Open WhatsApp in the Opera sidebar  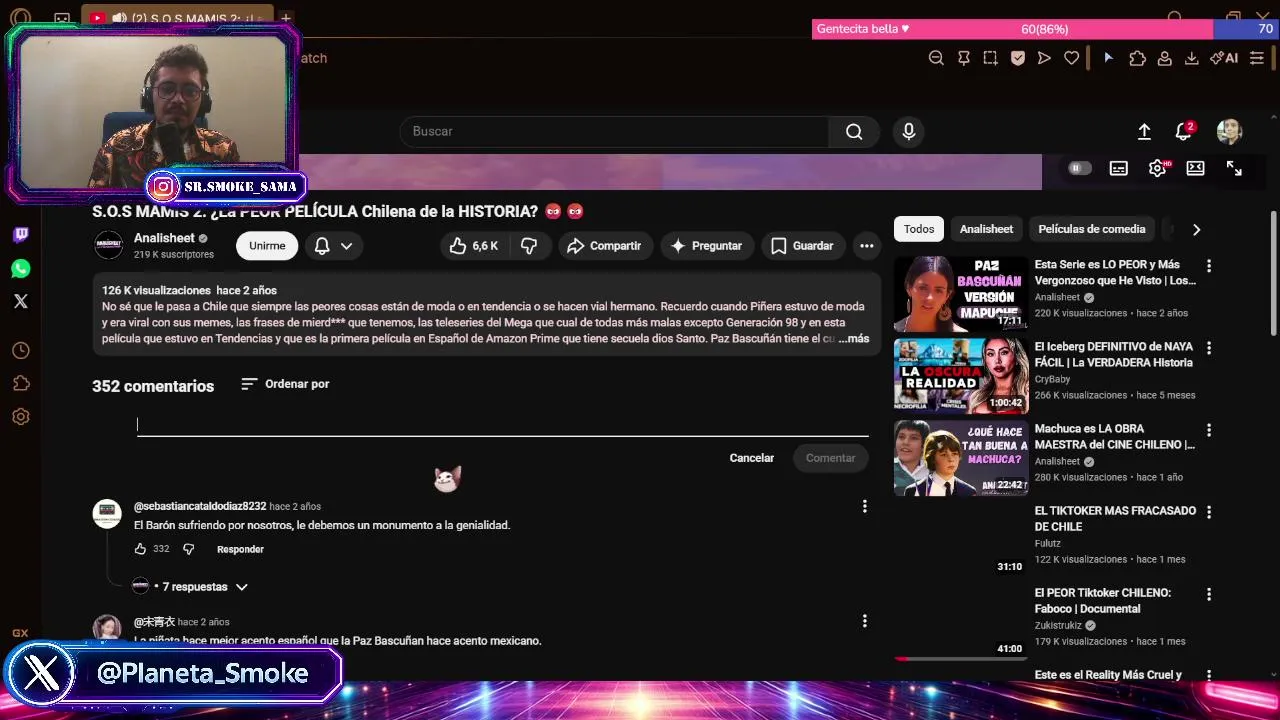tap(21, 268)
